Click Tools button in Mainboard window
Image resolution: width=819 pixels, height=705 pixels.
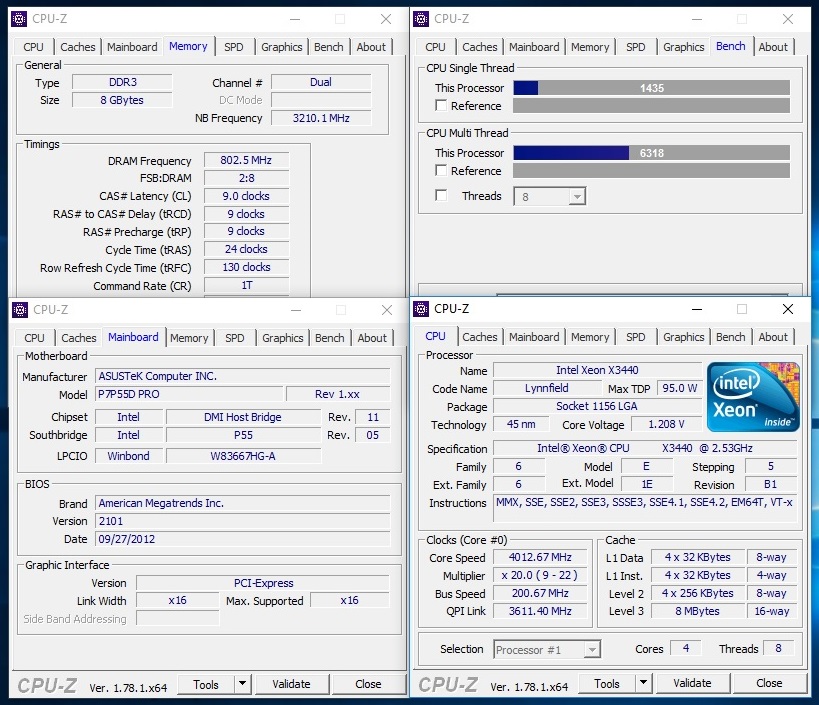click(206, 684)
